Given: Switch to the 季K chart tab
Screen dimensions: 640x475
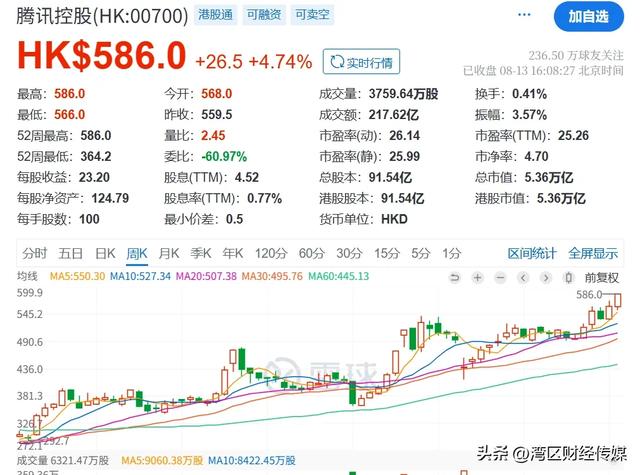Looking at the screenshot, I should 201,253.
